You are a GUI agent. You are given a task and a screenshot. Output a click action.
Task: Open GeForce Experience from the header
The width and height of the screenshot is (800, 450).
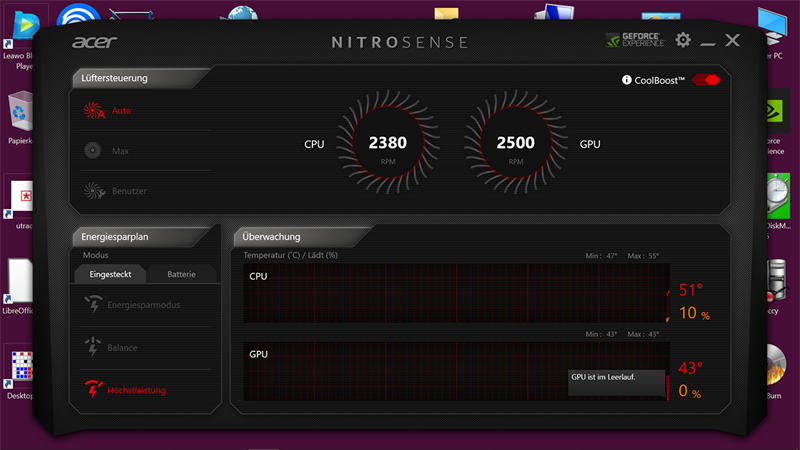[x=635, y=40]
